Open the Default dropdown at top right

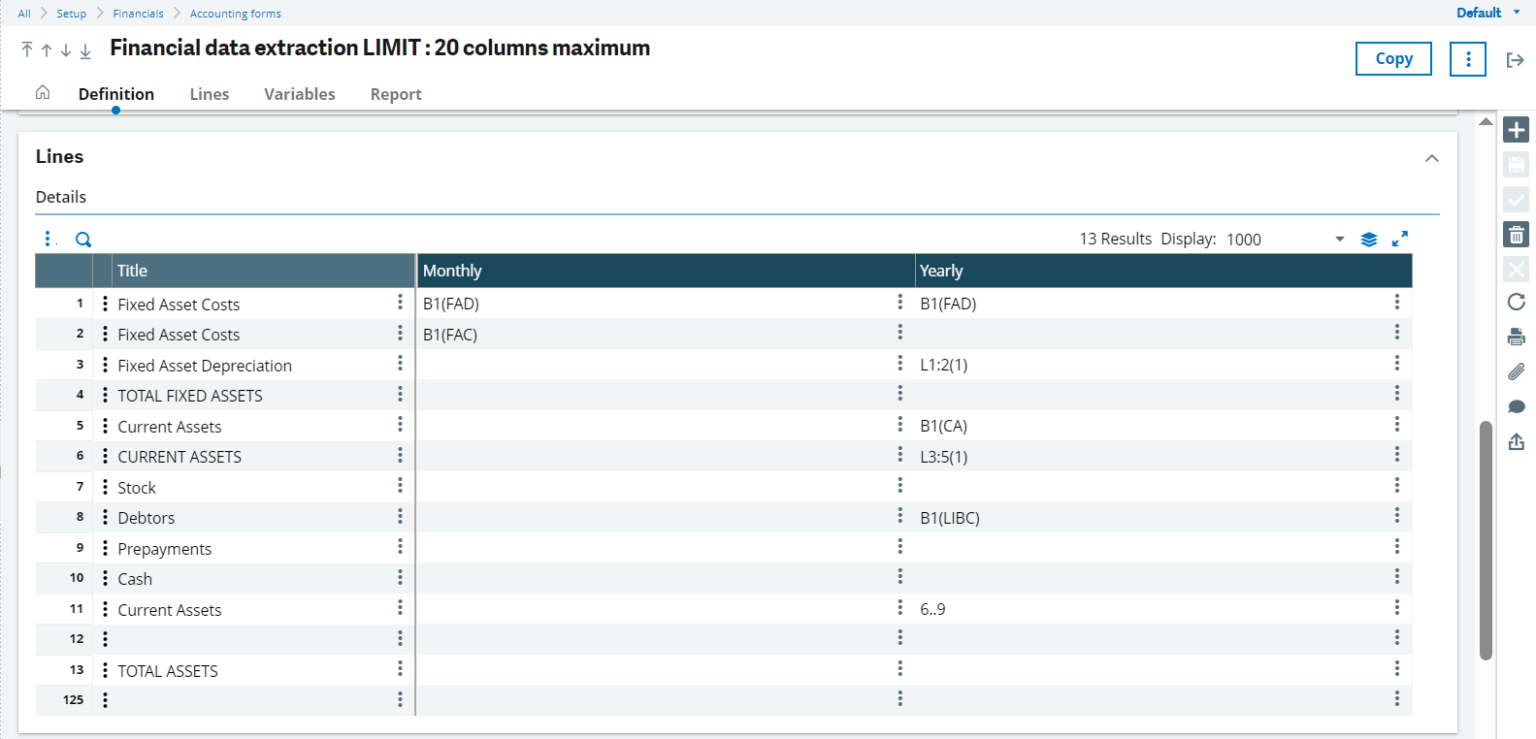click(x=1488, y=13)
